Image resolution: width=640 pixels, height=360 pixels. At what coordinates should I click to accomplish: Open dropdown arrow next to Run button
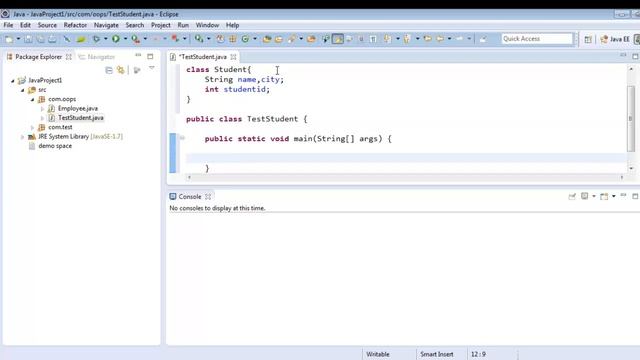pos(125,39)
